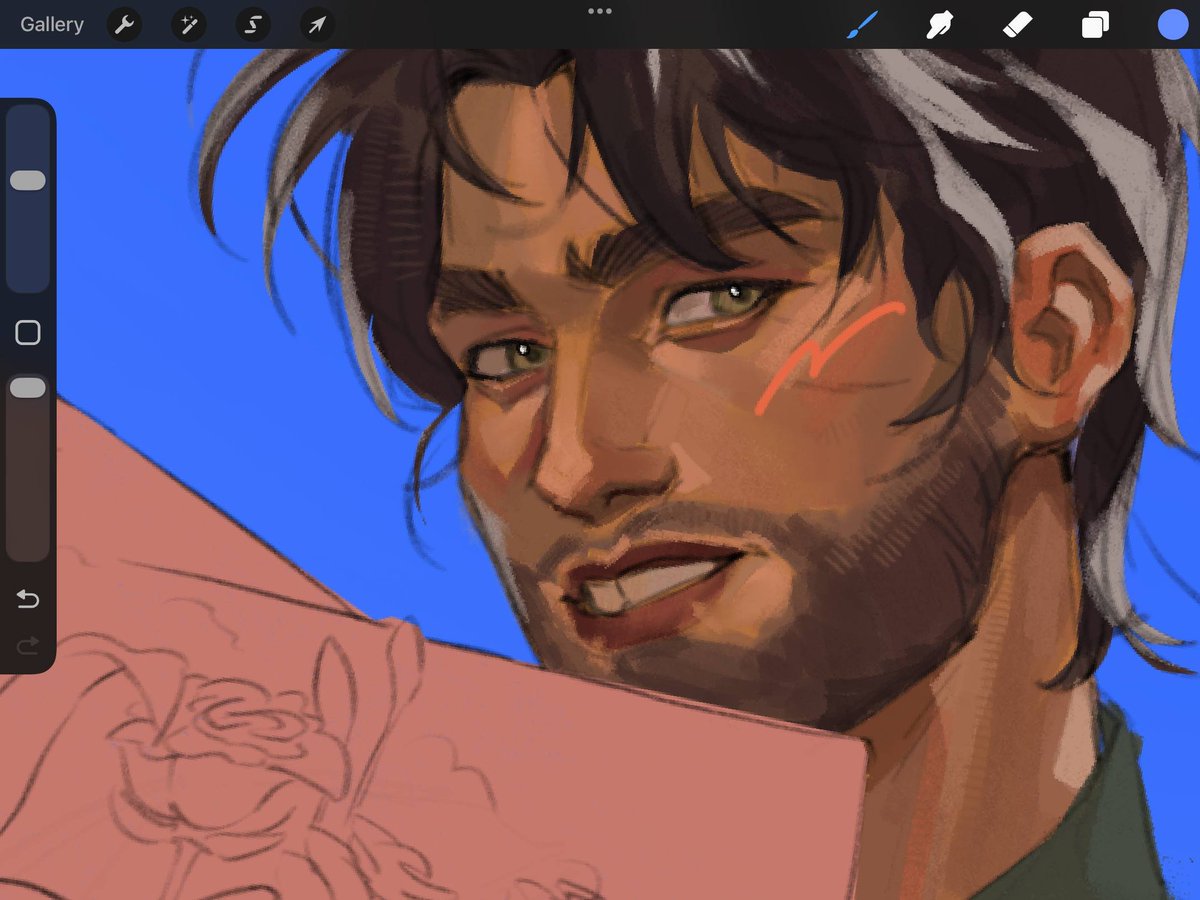Click the brush opacity slider

click(27, 467)
